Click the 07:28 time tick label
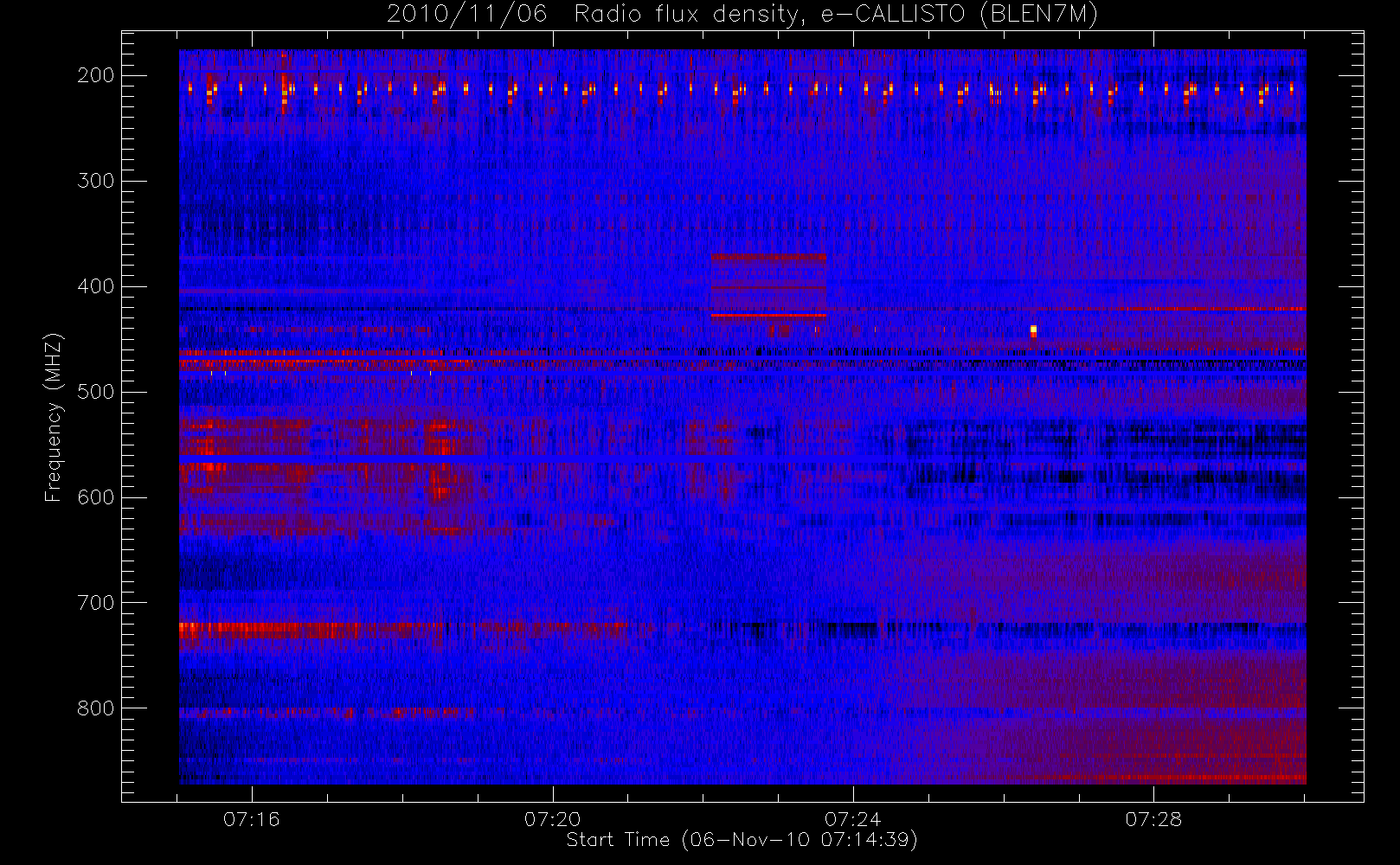 tap(1153, 818)
